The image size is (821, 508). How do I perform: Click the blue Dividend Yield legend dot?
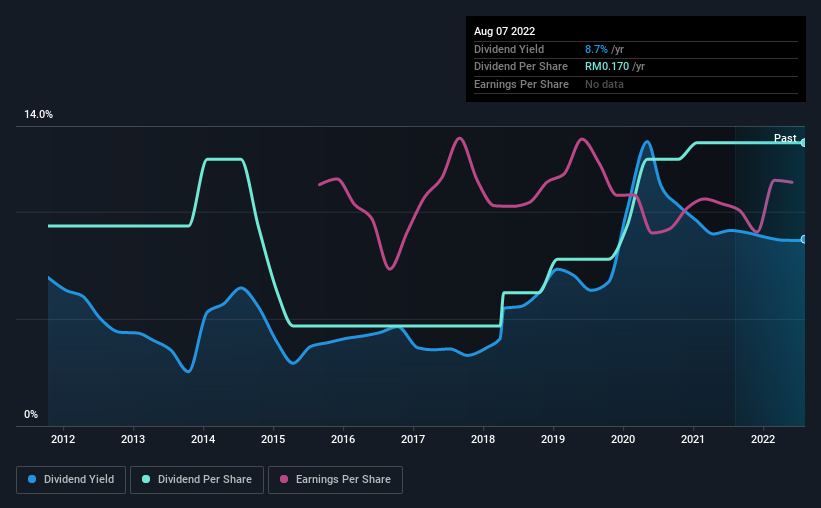pos(32,479)
